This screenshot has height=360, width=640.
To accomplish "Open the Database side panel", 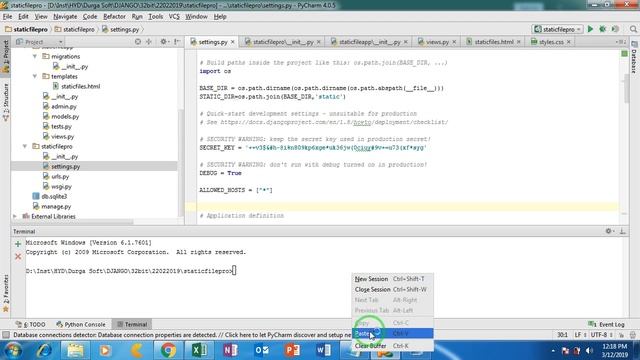I will (x=634, y=58).
